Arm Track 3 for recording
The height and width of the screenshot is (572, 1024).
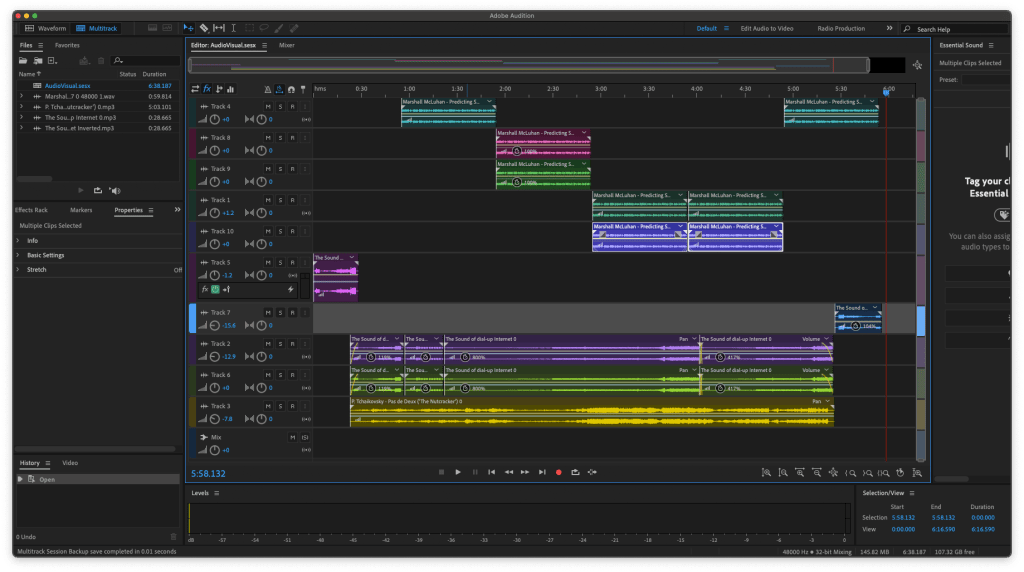click(292, 406)
